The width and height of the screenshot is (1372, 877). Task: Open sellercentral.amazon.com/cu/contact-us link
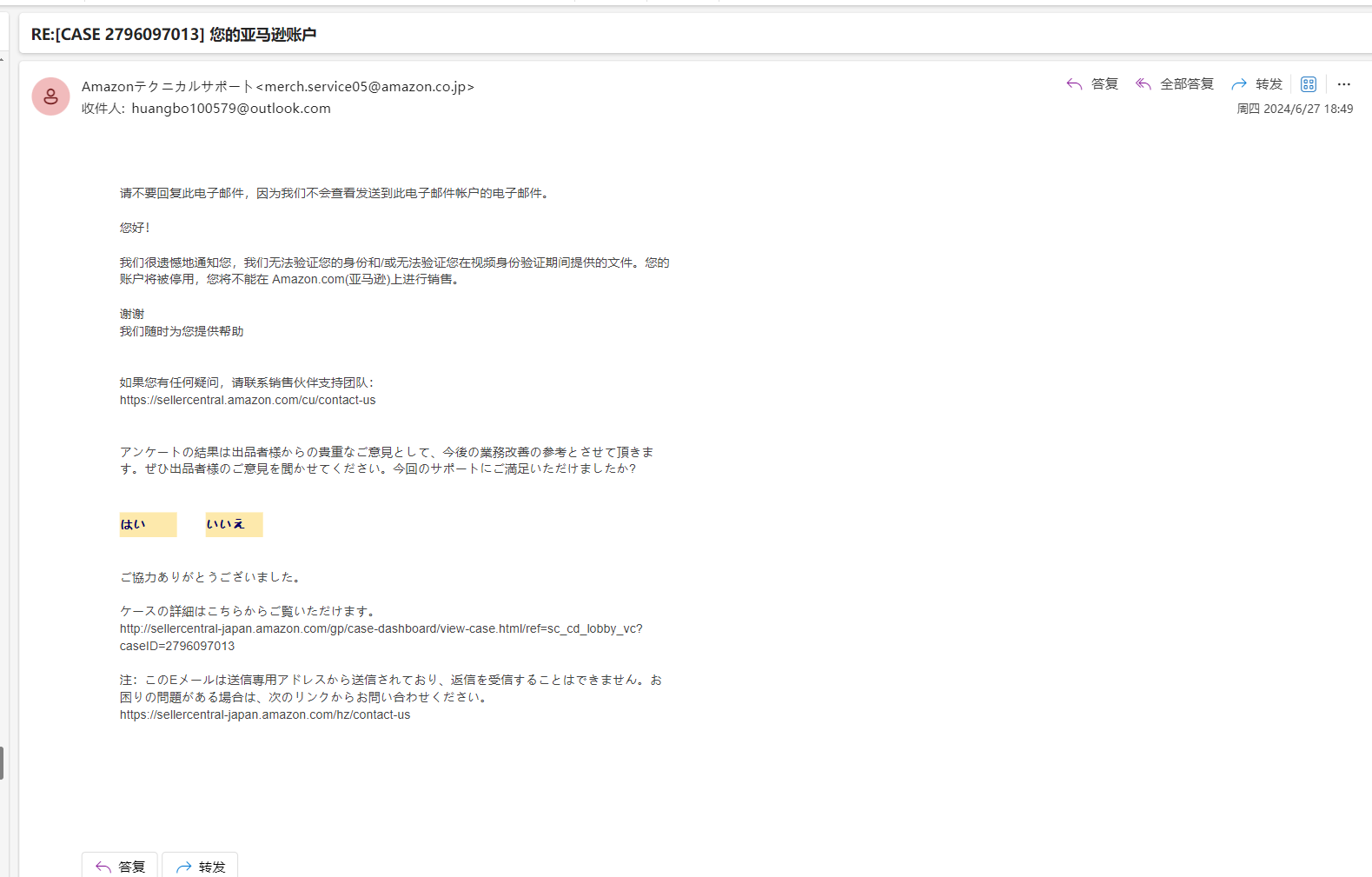point(248,400)
